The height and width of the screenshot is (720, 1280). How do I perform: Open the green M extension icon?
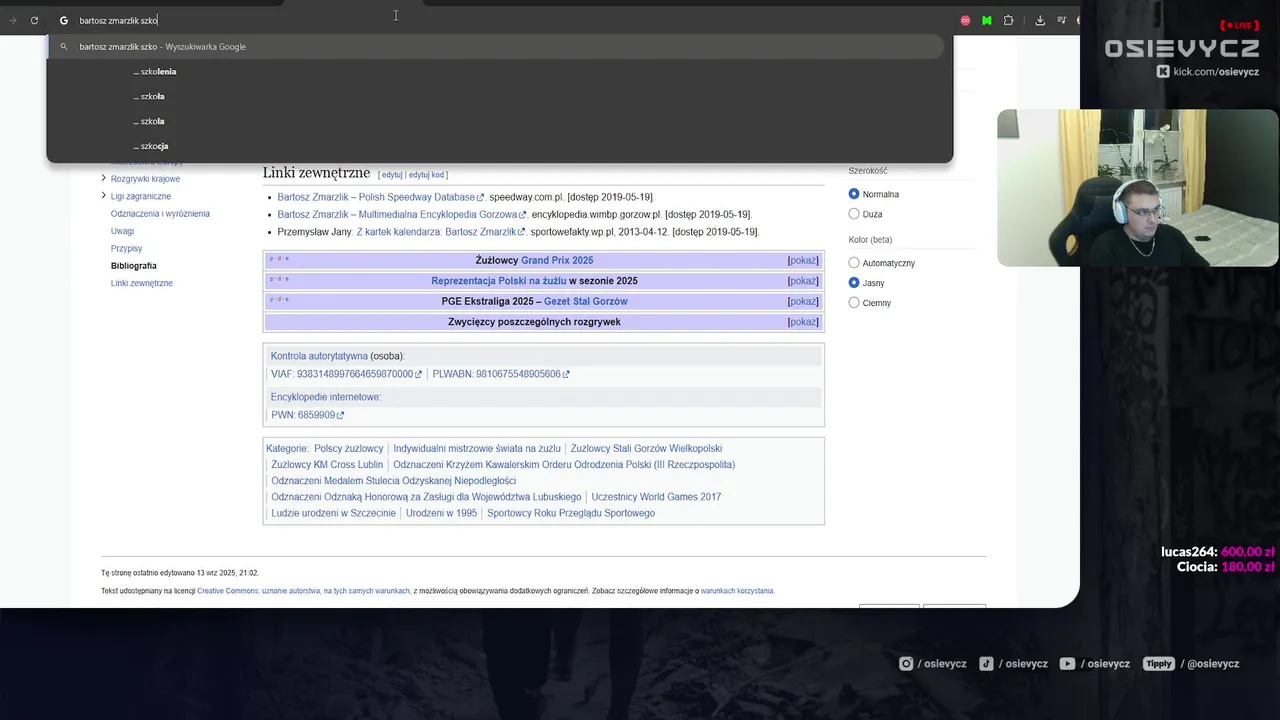pos(986,20)
